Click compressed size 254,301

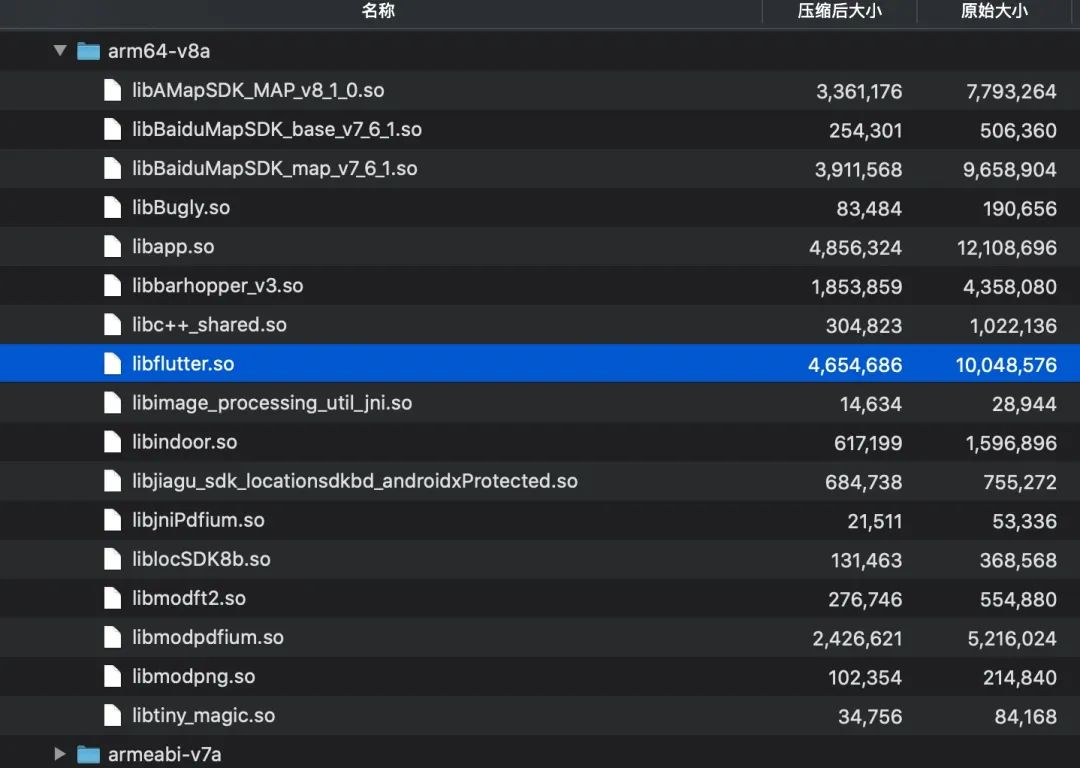tap(865, 131)
